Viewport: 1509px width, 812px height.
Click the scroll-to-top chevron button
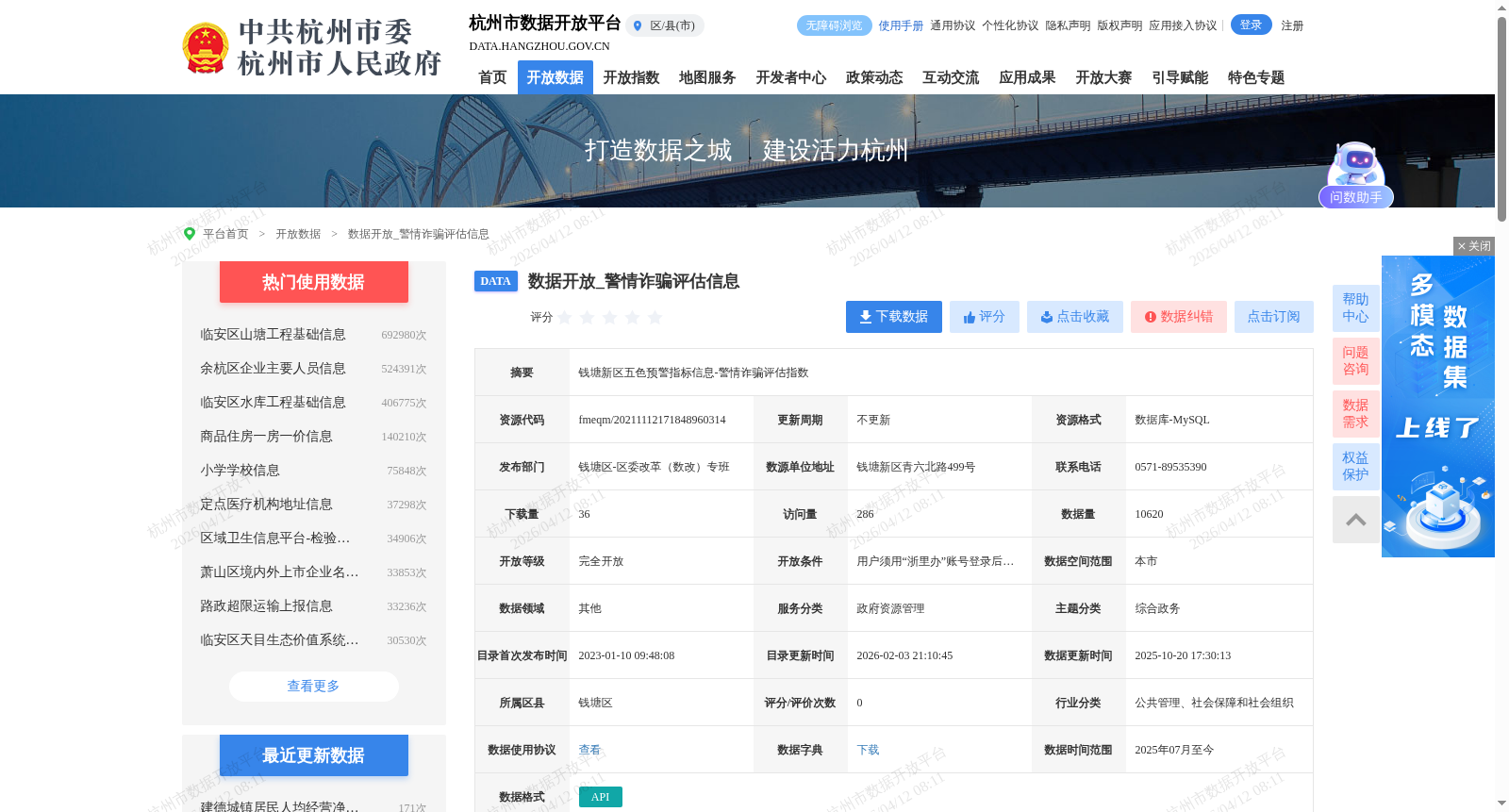[1356, 520]
